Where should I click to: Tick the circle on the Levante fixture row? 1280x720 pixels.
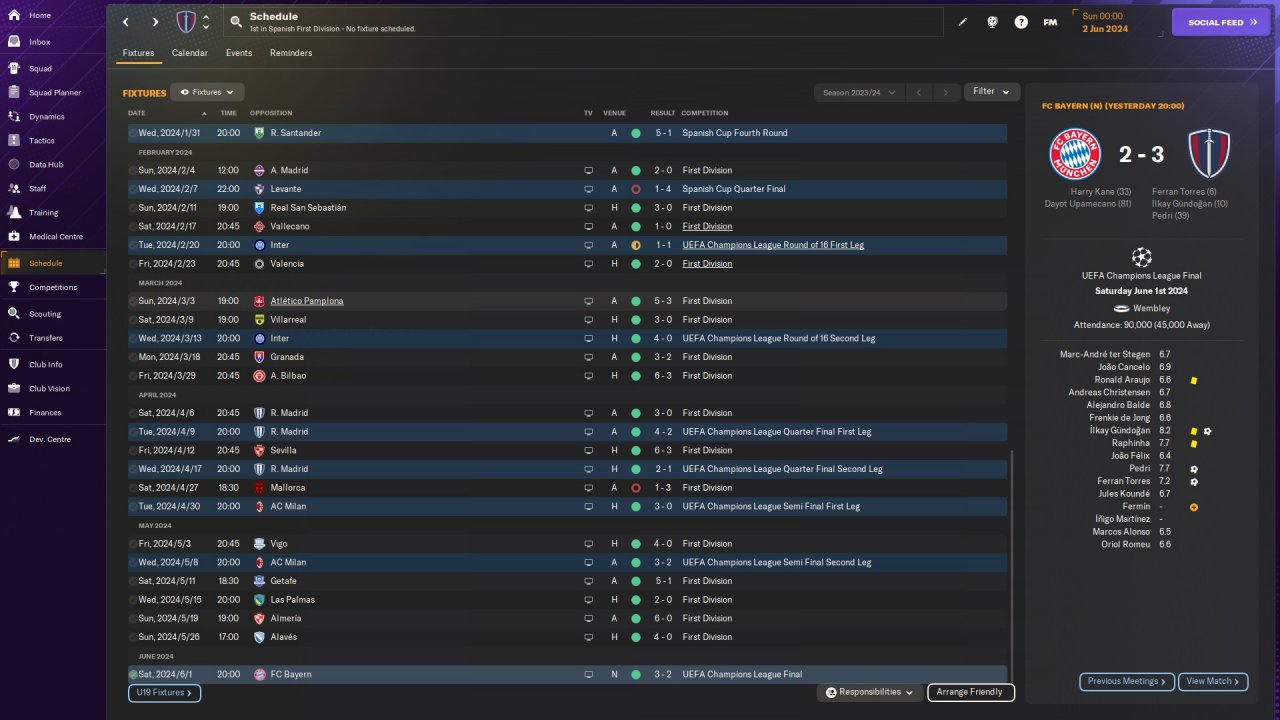(x=134, y=189)
